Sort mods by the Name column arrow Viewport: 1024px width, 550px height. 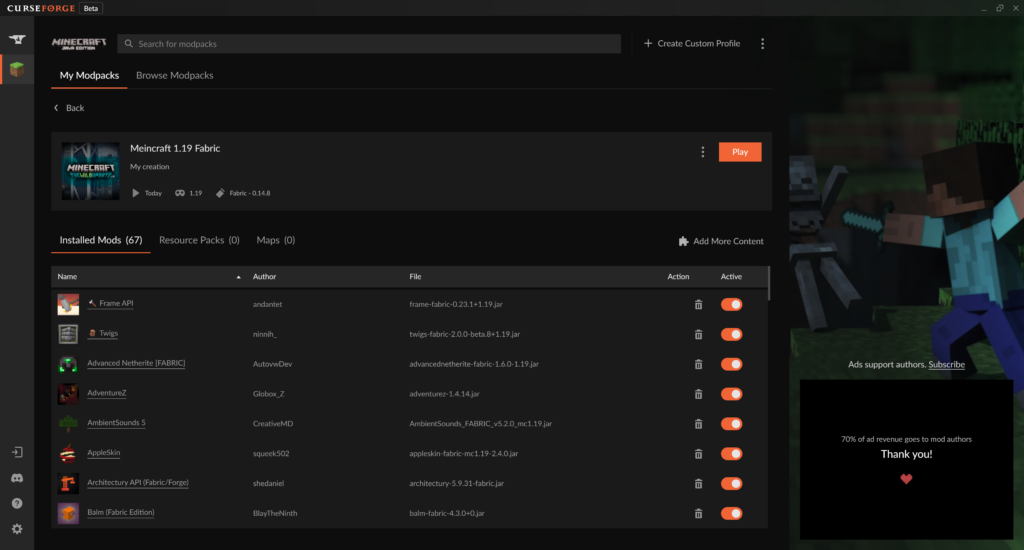(x=238, y=277)
